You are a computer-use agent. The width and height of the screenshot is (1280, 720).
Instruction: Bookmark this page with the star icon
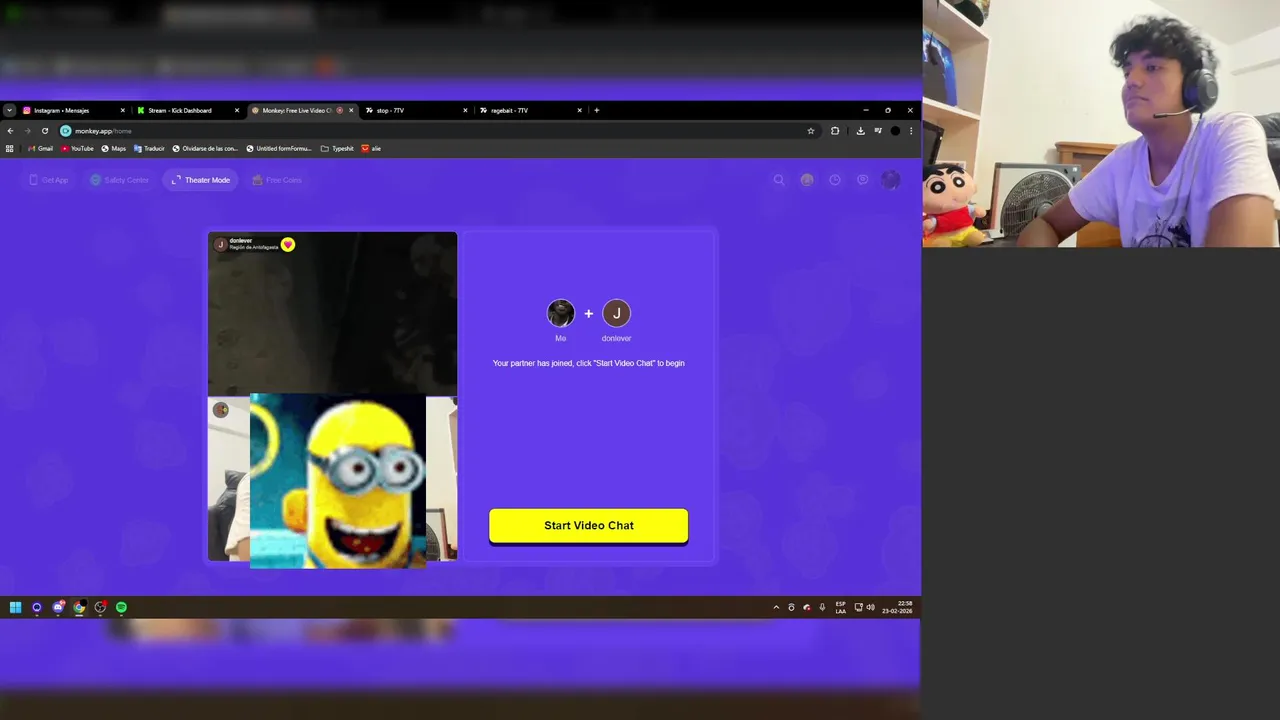pyautogui.click(x=810, y=131)
